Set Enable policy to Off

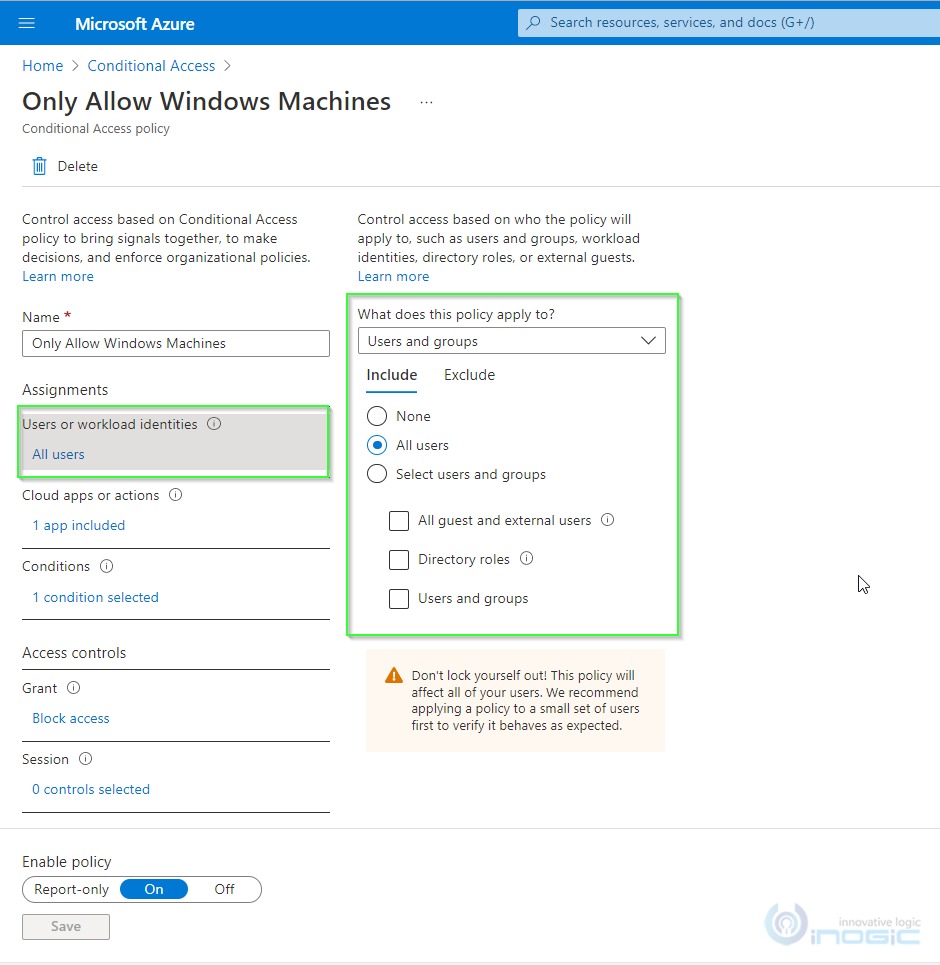coord(224,889)
